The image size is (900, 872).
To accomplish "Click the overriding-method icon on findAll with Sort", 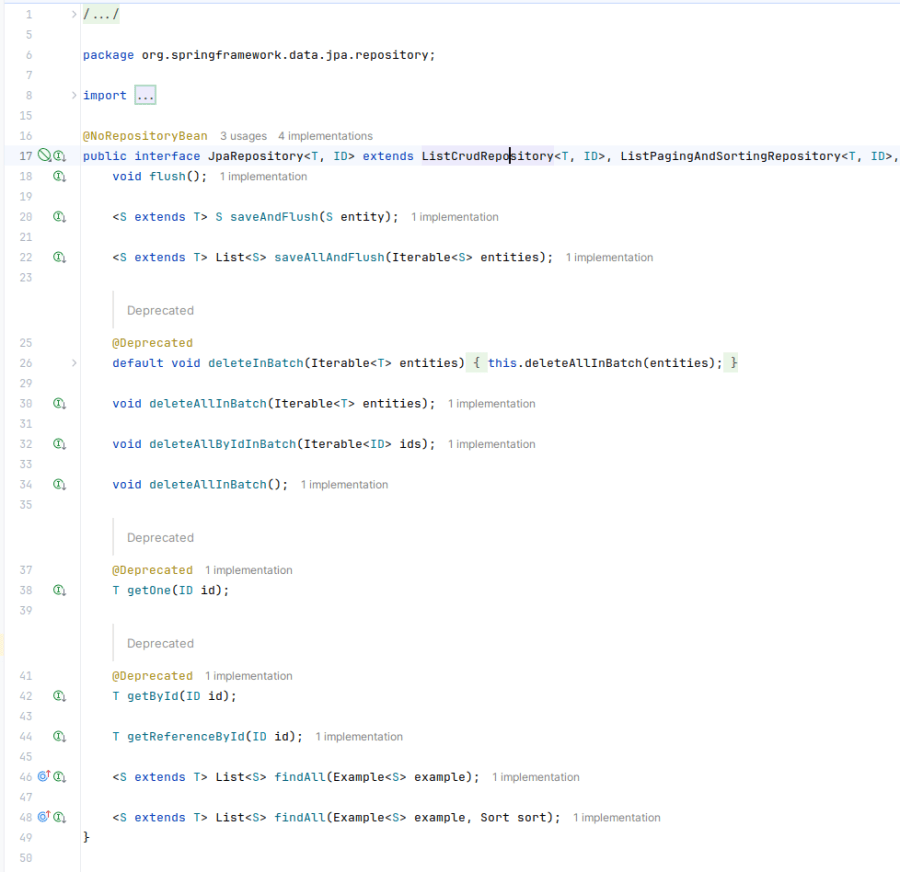I will click(44, 817).
